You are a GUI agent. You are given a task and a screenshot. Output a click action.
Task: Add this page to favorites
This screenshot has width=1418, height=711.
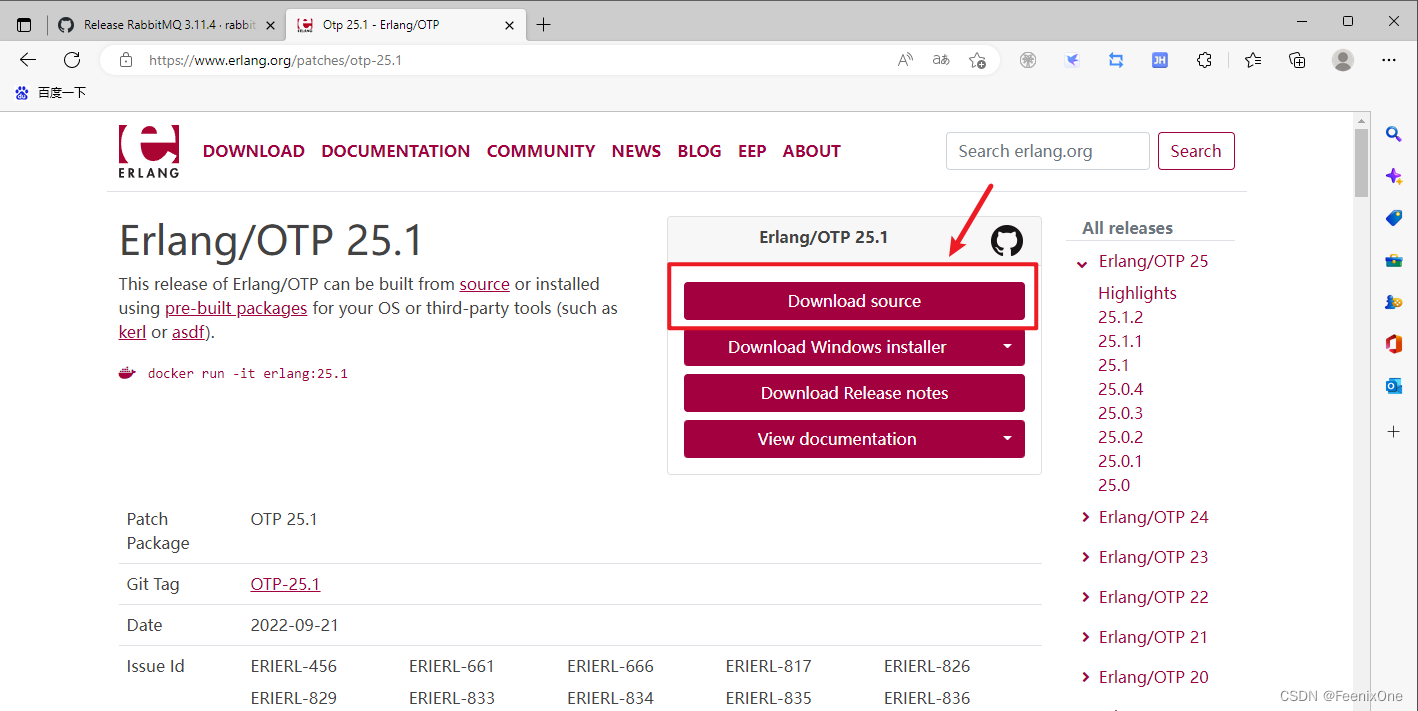(978, 60)
